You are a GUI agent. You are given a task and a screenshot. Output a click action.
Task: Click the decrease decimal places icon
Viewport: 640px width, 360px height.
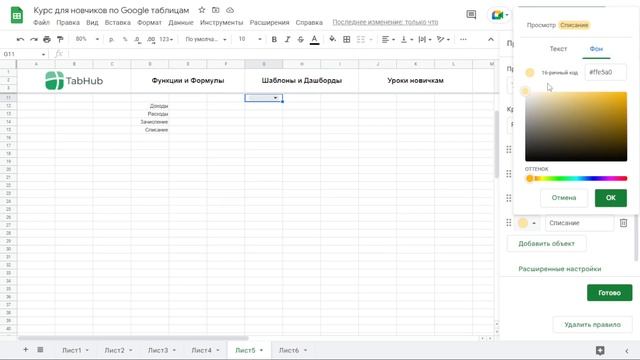coord(138,39)
